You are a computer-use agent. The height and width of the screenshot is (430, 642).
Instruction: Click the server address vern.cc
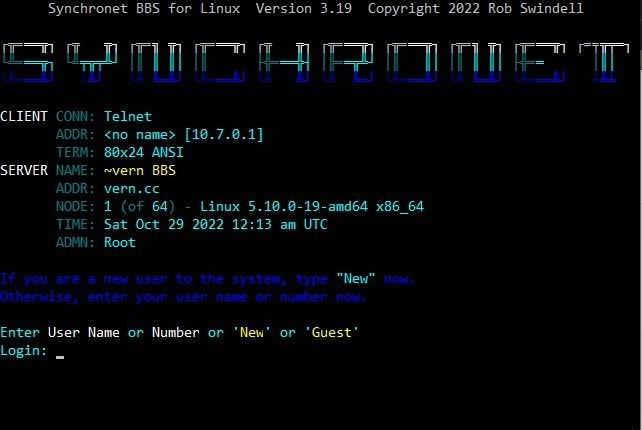(131, 189)
